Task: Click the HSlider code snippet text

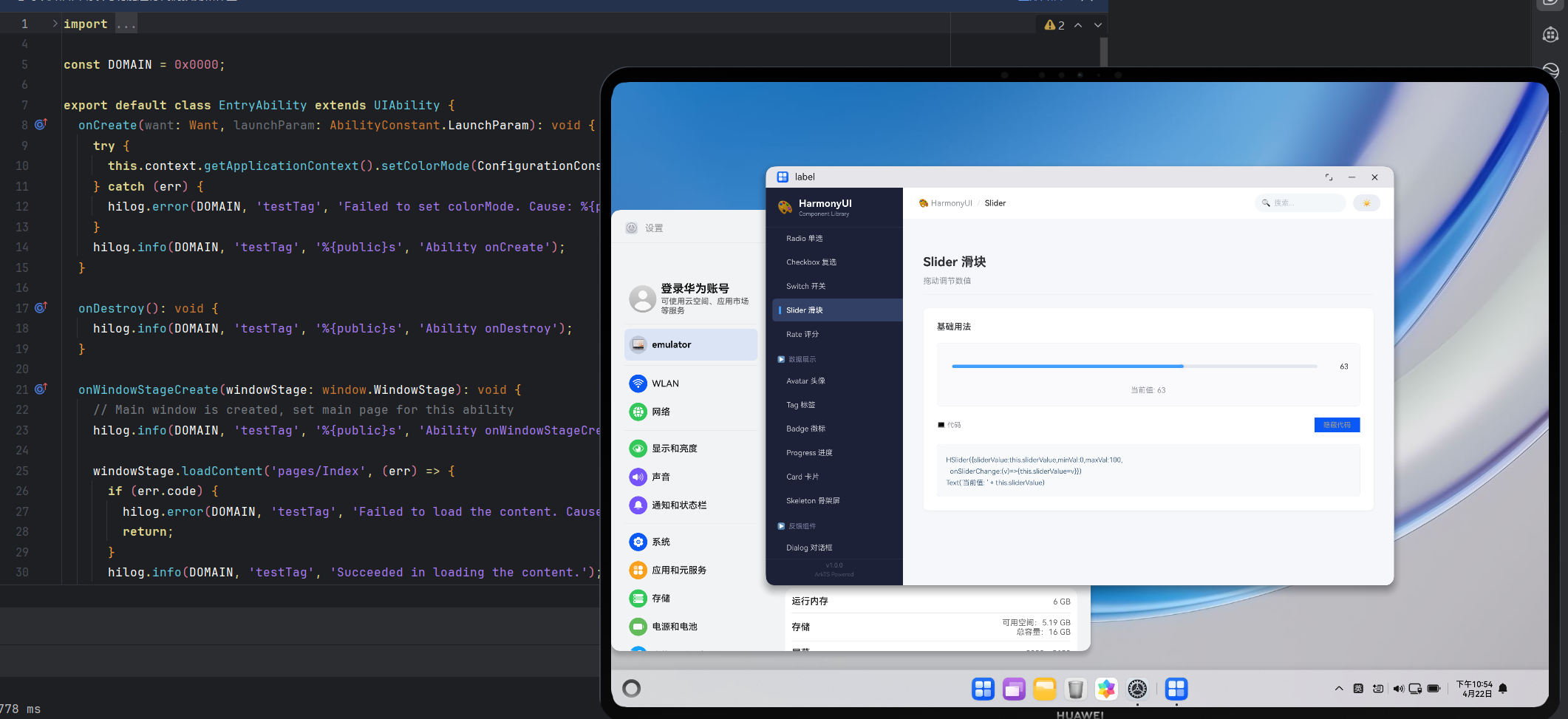Action: 1034,471
